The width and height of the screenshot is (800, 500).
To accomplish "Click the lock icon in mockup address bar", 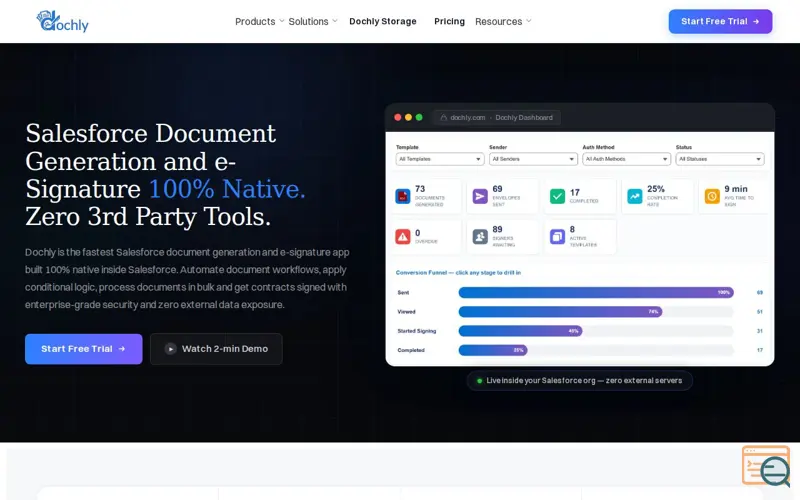I will [x=443, y=117].
